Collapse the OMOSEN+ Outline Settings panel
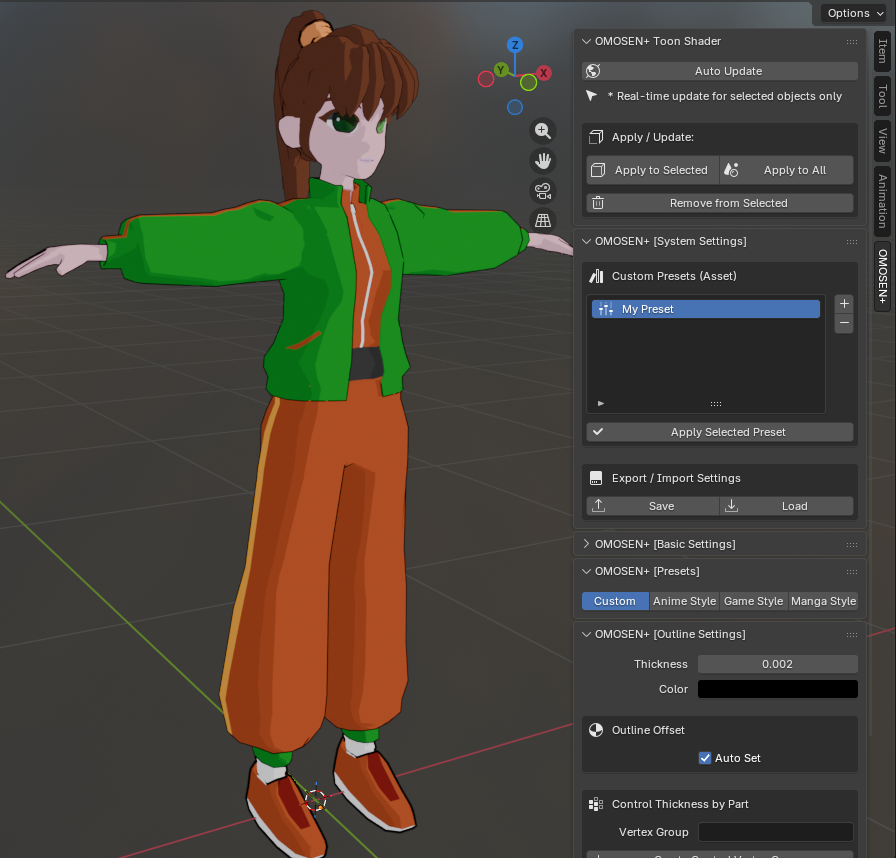Image resolution: width=896 pixels, height=858 pixels. pos(670,634)
